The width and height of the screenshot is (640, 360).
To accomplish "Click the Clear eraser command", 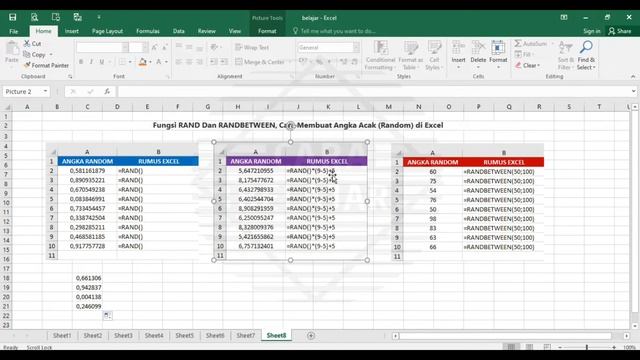I will [x=527, y=65].
